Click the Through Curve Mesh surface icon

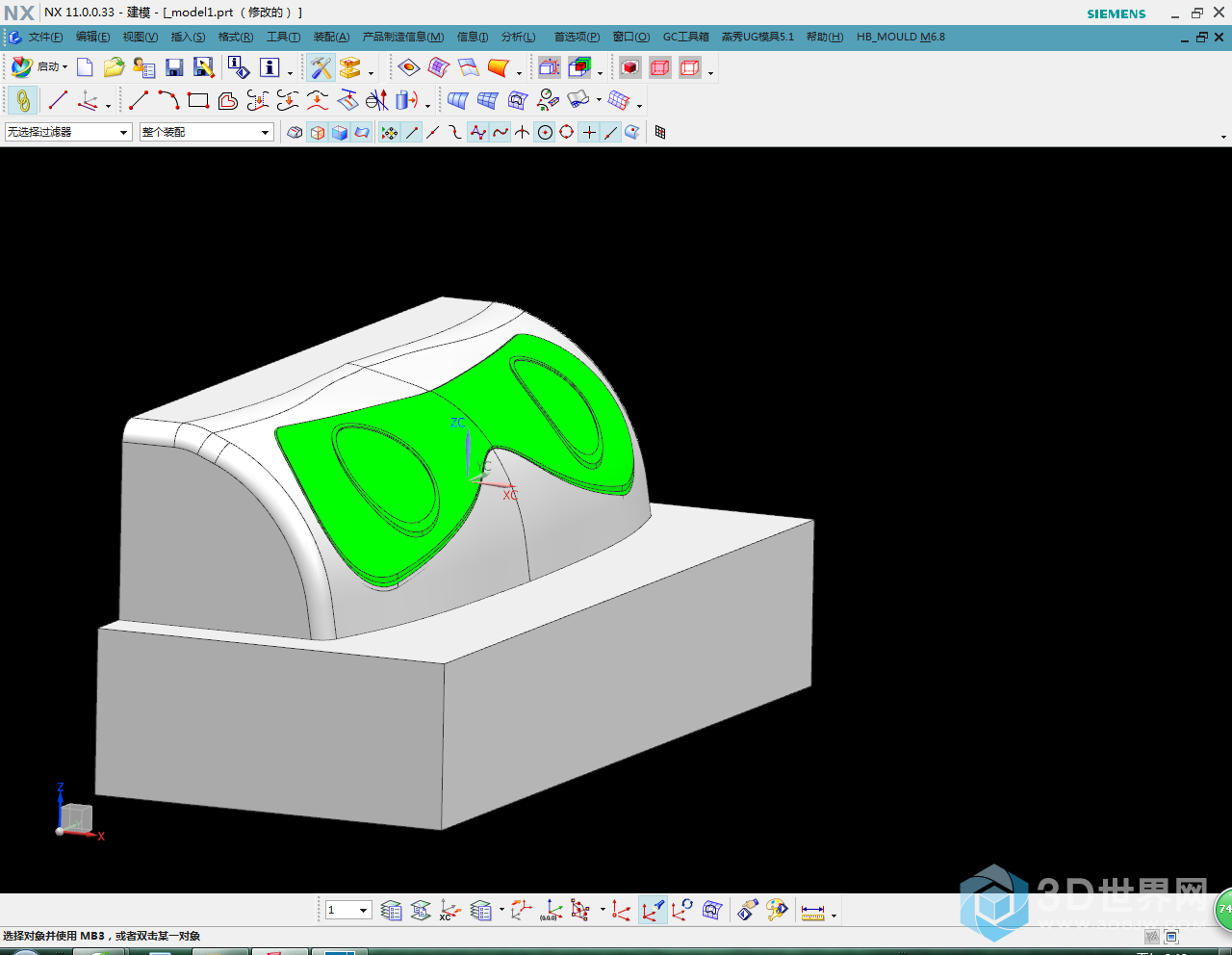tap(487, 100)
